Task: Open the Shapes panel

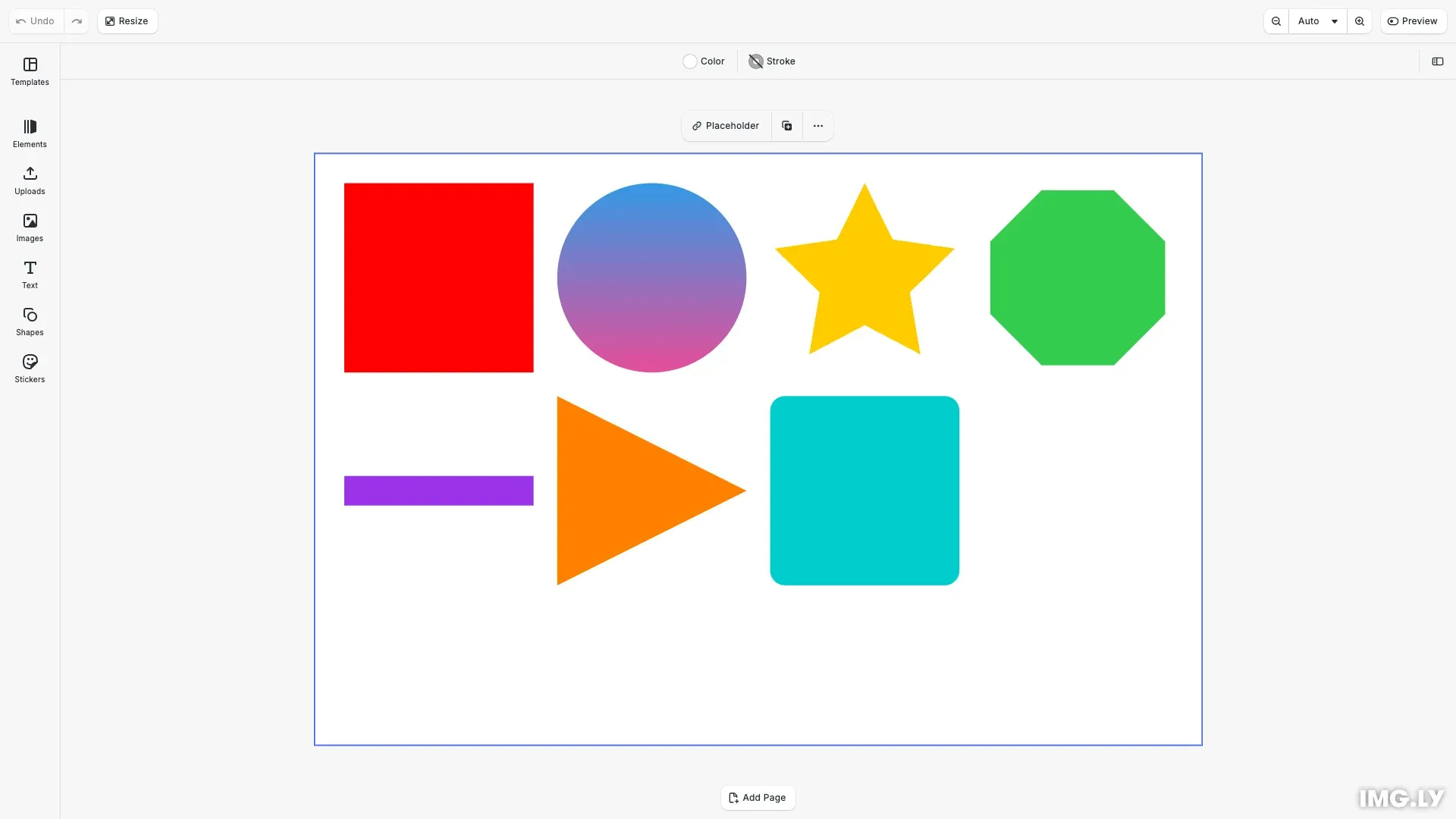Action: [30, 322]
